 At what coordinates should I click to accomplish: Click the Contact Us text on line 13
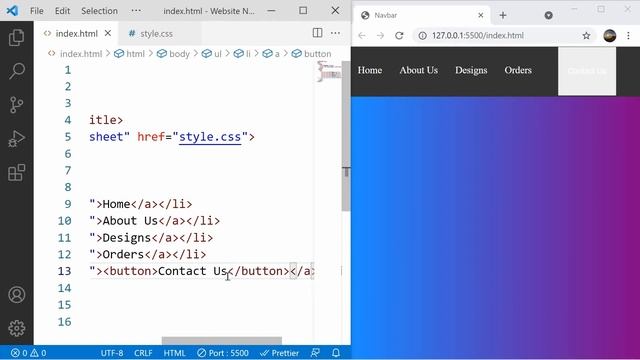(x=192, y=271)
